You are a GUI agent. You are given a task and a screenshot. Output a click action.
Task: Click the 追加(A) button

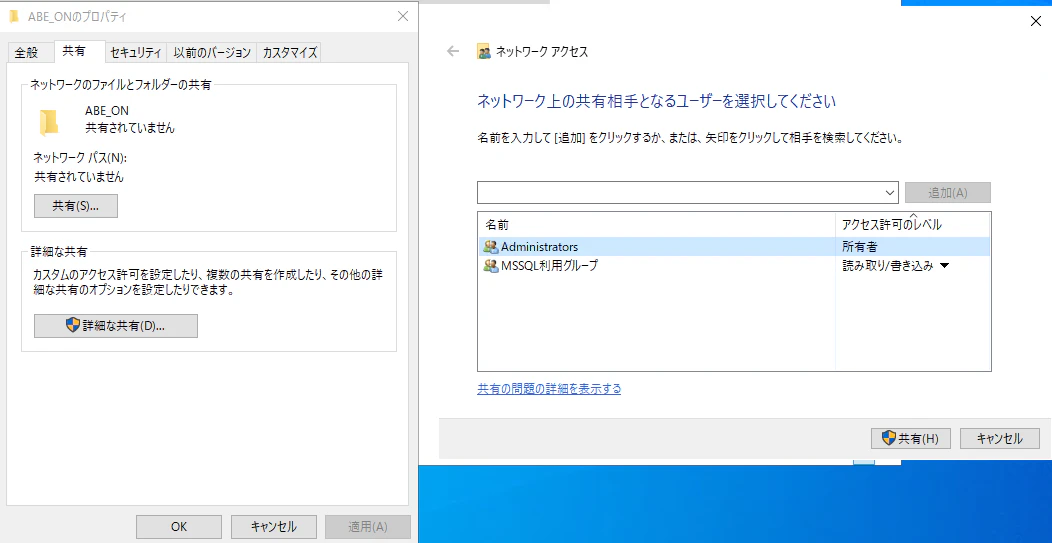click(947, 193)
